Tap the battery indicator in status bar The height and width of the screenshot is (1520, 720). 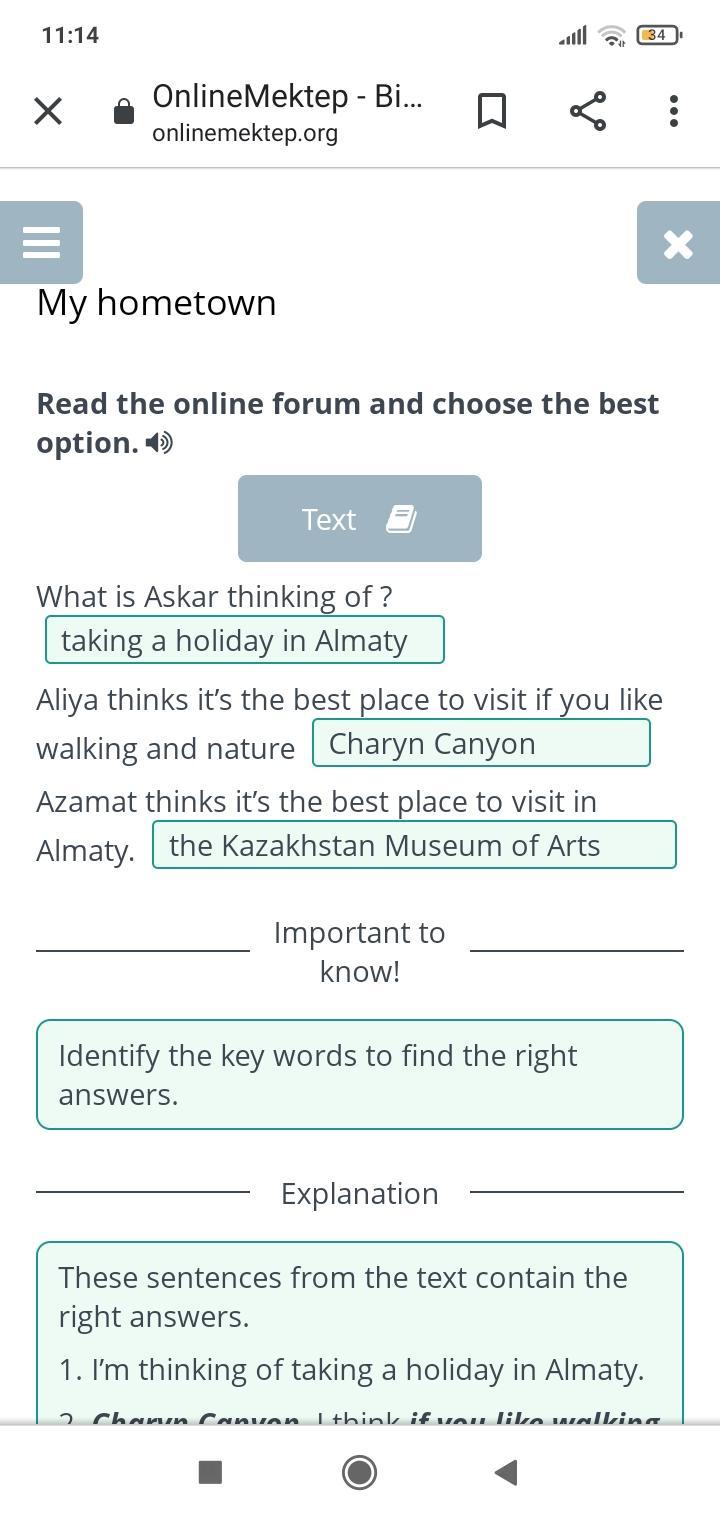tap(658, 35)
